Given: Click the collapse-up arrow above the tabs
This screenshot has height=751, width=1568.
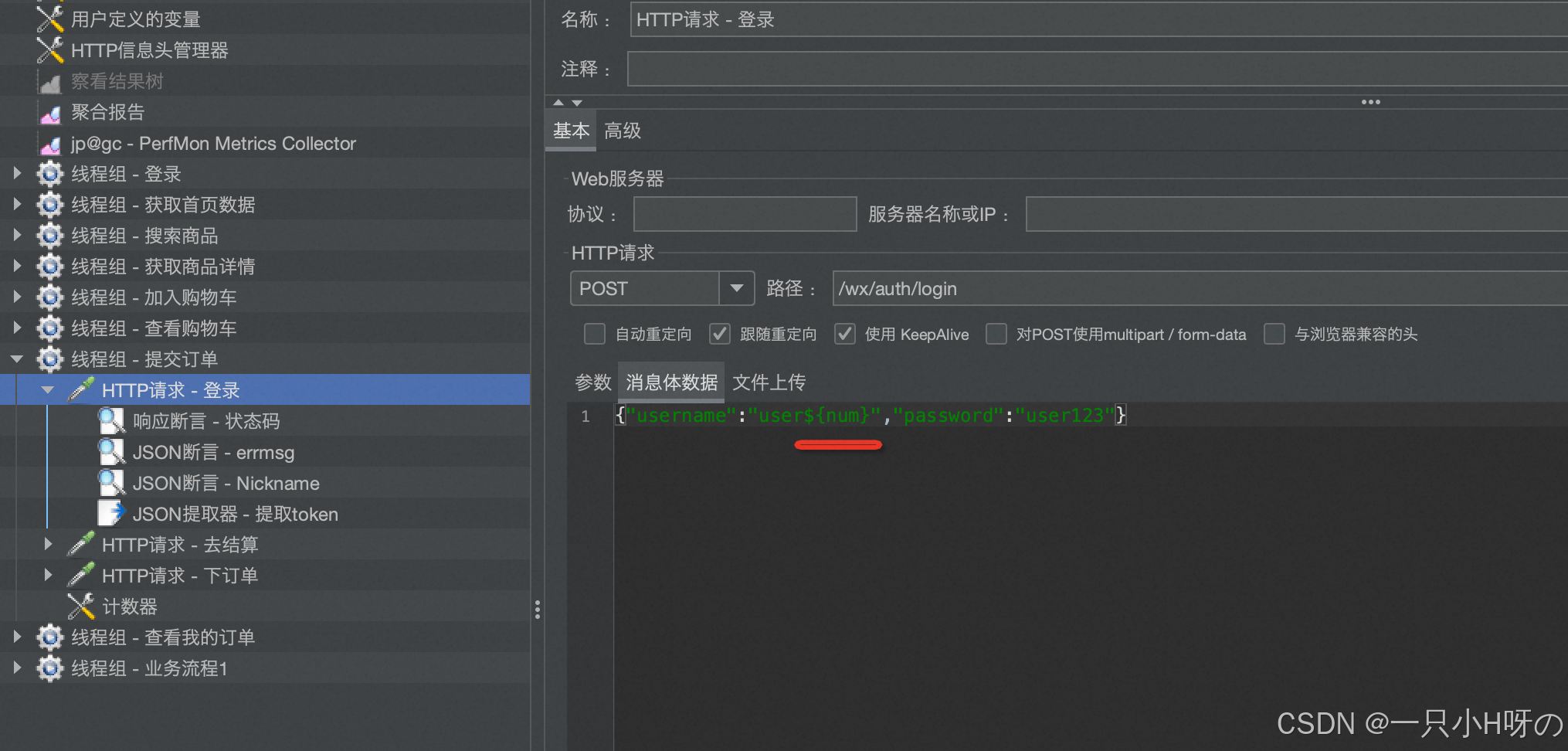Looking at the screenshot, I should coord(558,102).
